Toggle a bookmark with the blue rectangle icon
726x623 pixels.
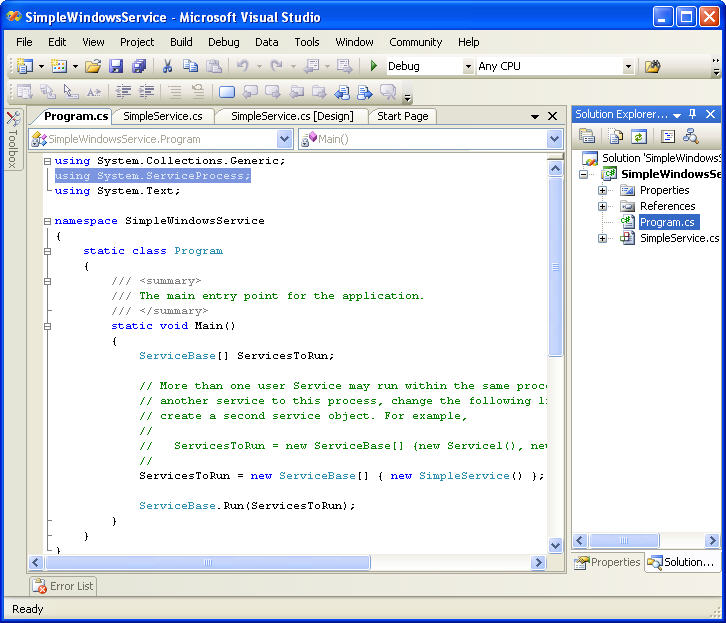pos(226,92)
